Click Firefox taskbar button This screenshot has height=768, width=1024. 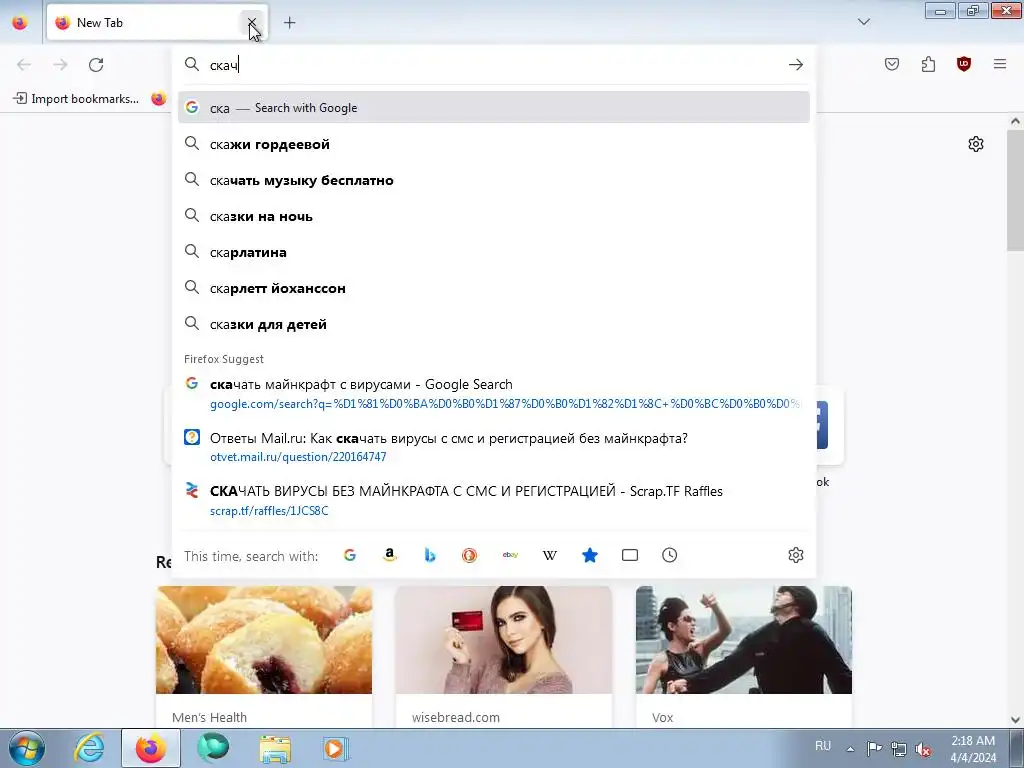tap(151, 748)
